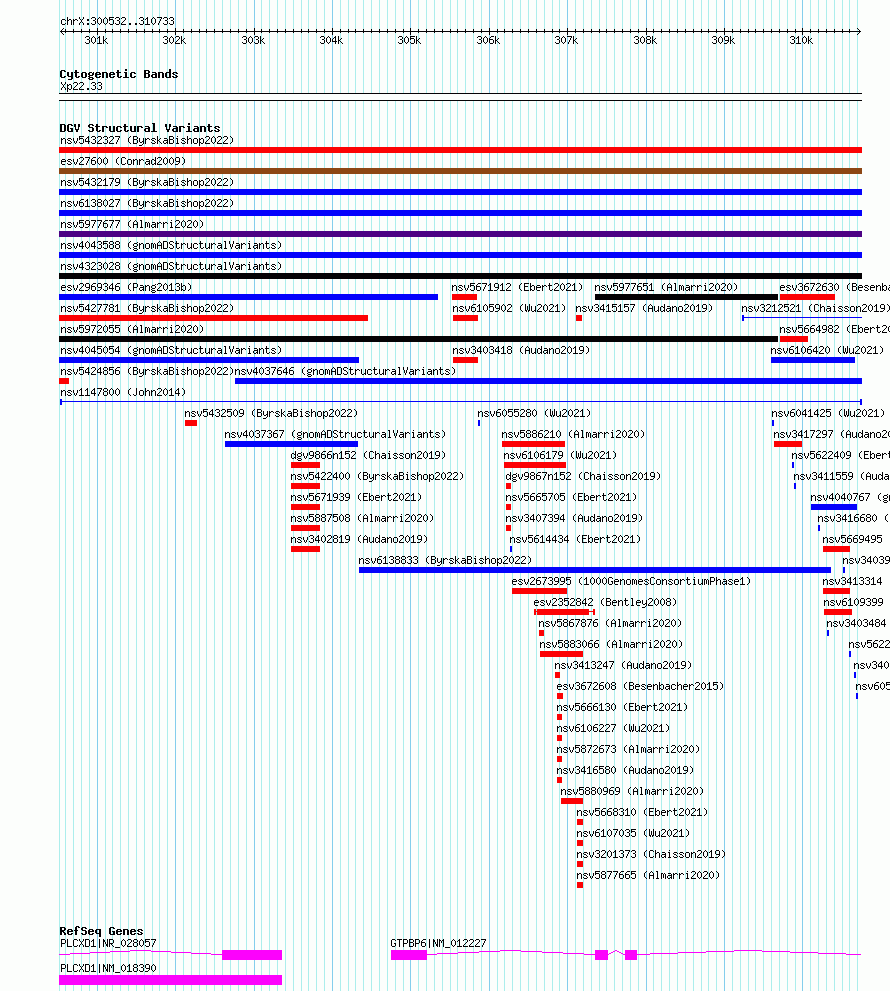
Task: Click the DGV Structural Variants track title
Action: pyautogui.click(x=140, y=128)
